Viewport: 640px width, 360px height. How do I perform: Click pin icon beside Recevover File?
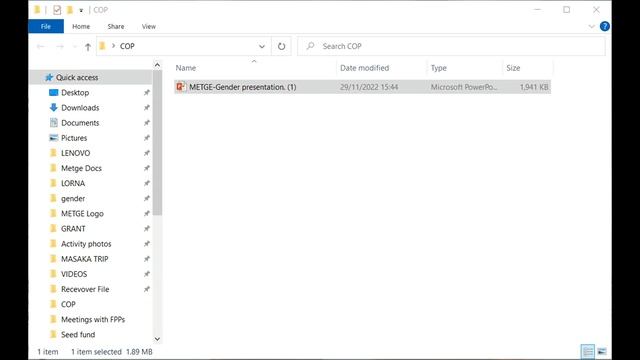pos(147,289)
